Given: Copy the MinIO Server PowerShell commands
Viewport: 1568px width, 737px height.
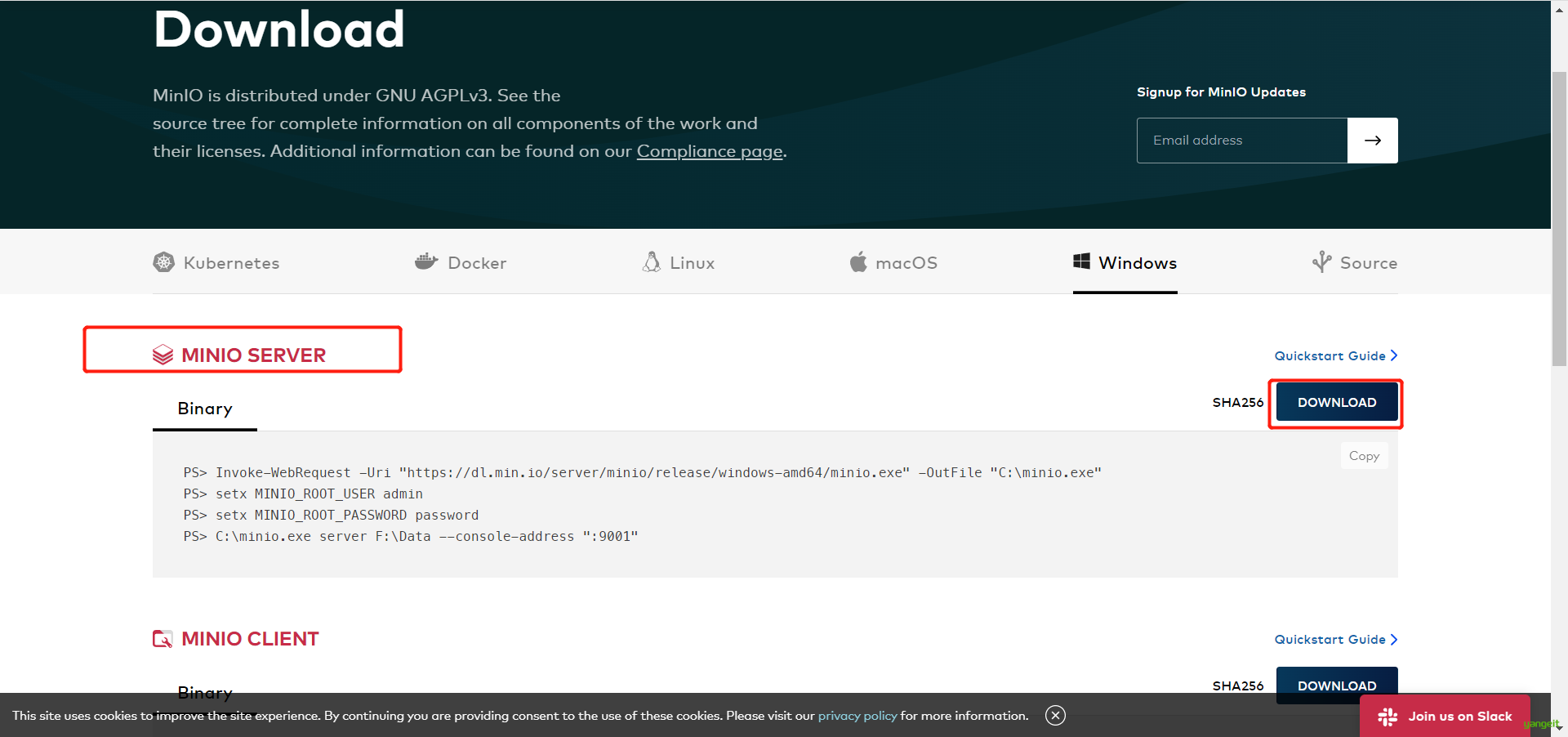Looking at the screenshot, I should (1364, 456).
